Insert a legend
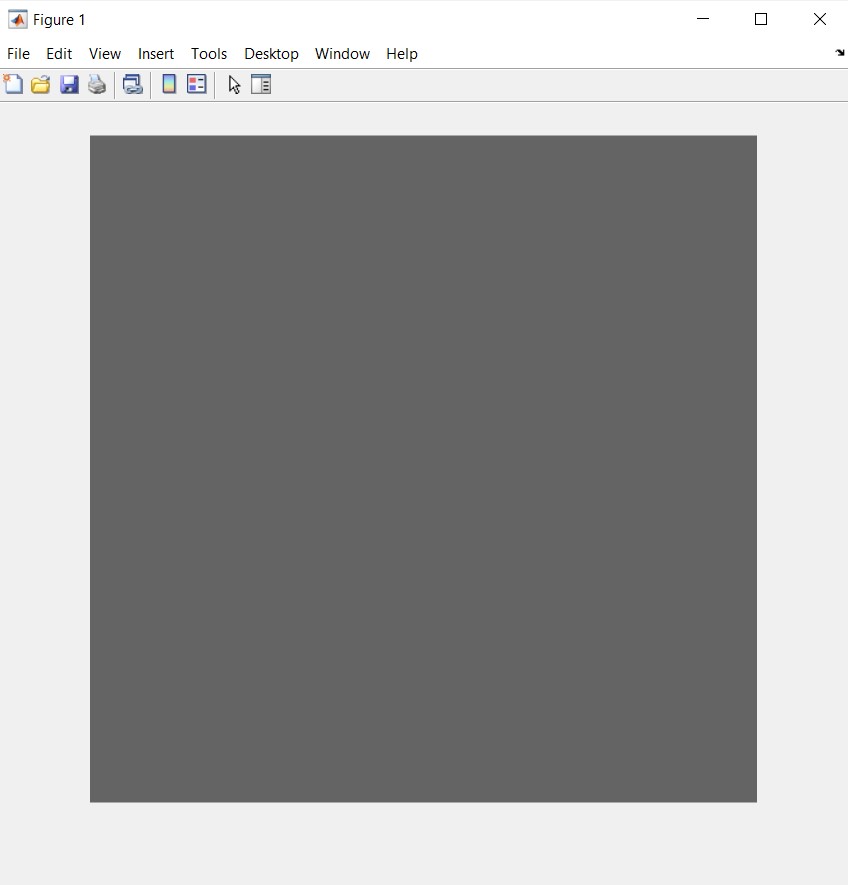 tap(196, 84)
